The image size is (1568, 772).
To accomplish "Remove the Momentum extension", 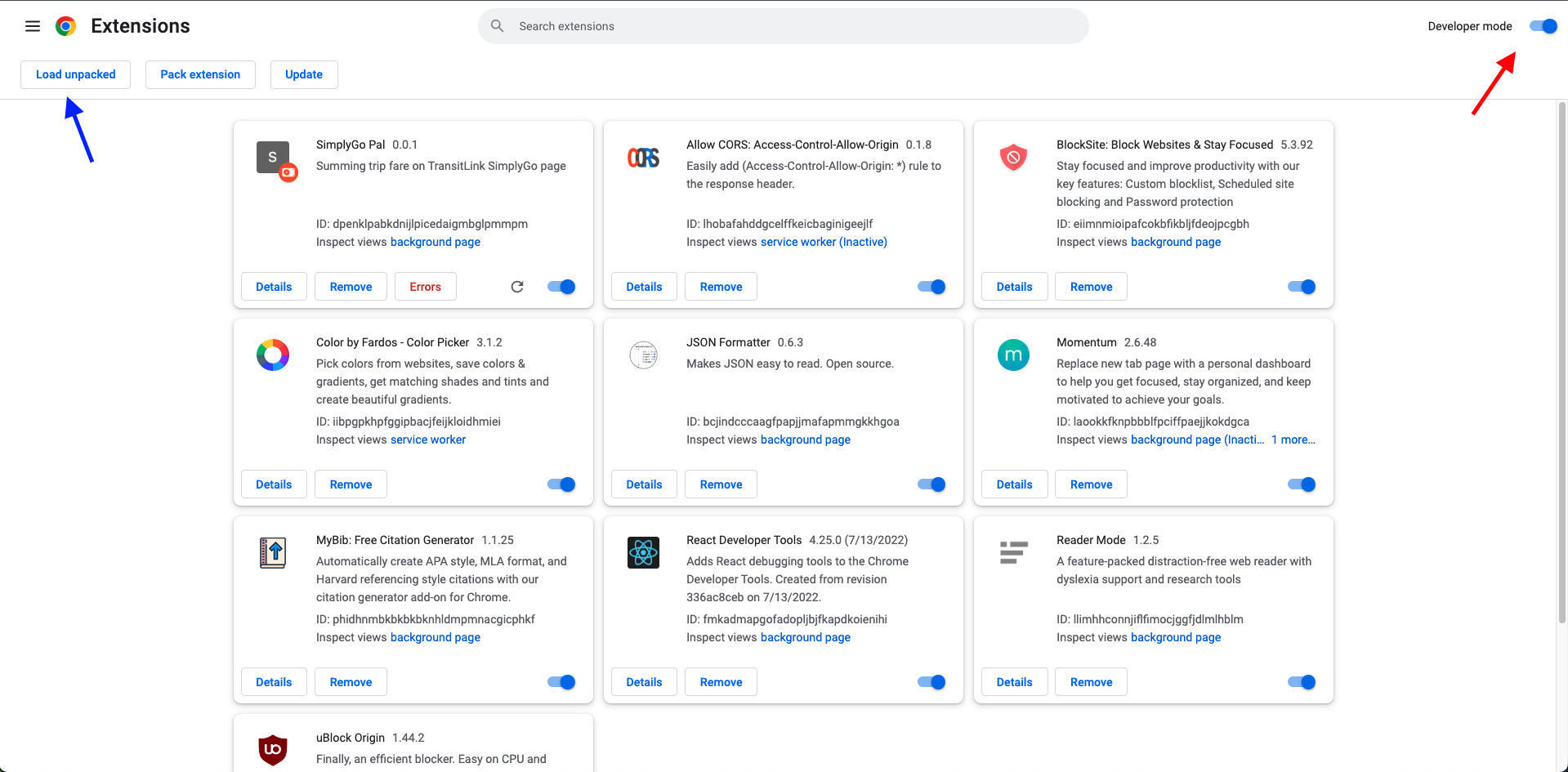I will point(1091,484).
